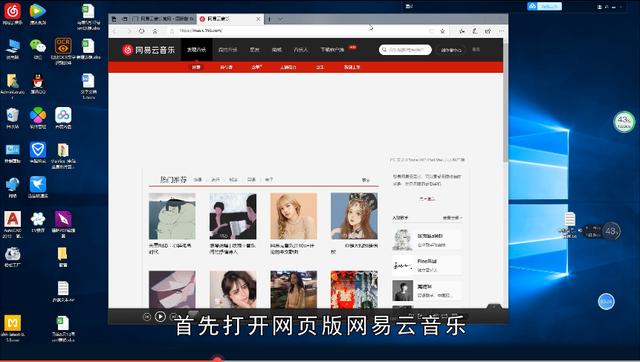Open 商城 in top navigation
Image resolution: width=640 pixels, height=362 pixels.
[277, 50]
